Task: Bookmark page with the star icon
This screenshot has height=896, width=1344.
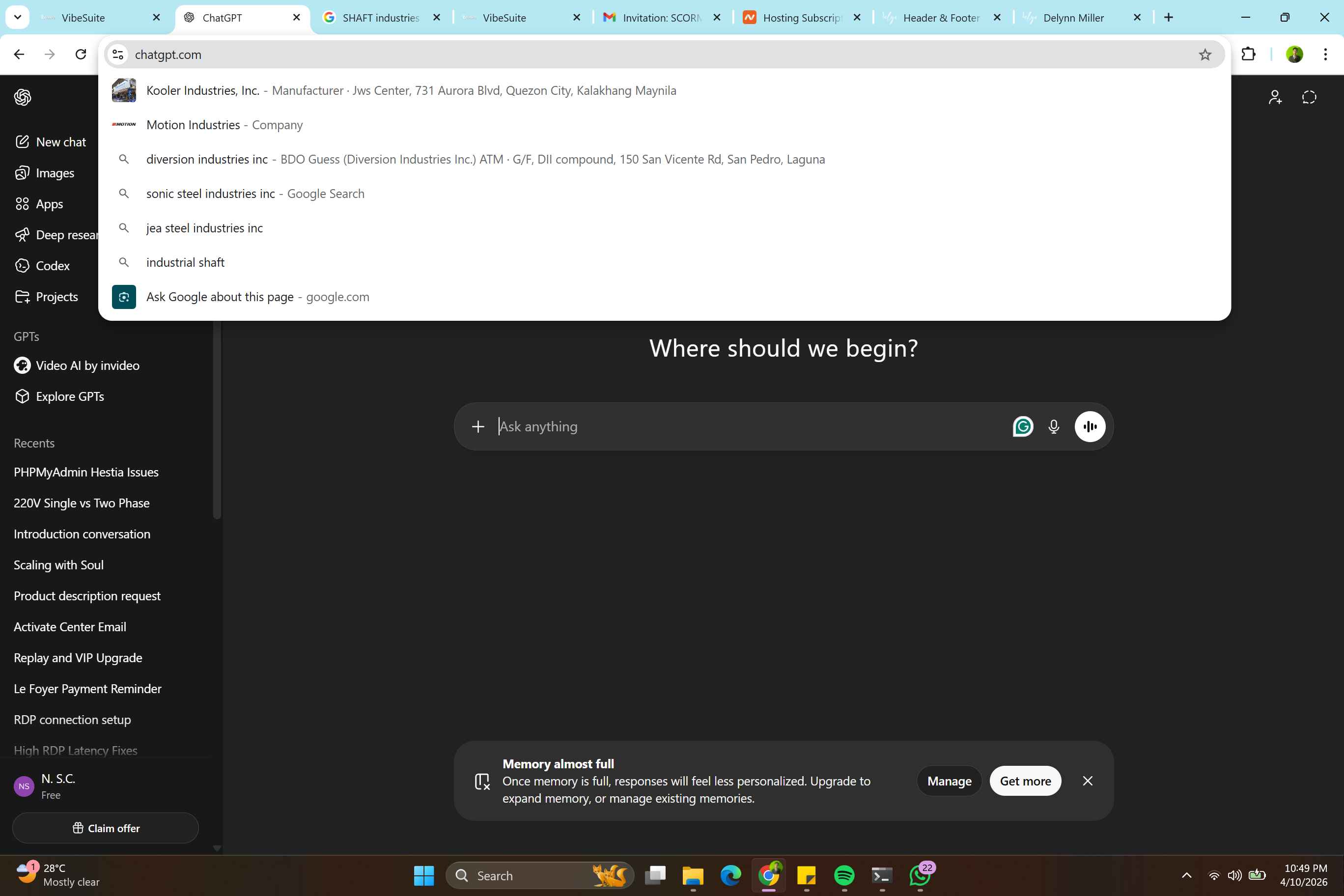Action: click(1204, 55)
